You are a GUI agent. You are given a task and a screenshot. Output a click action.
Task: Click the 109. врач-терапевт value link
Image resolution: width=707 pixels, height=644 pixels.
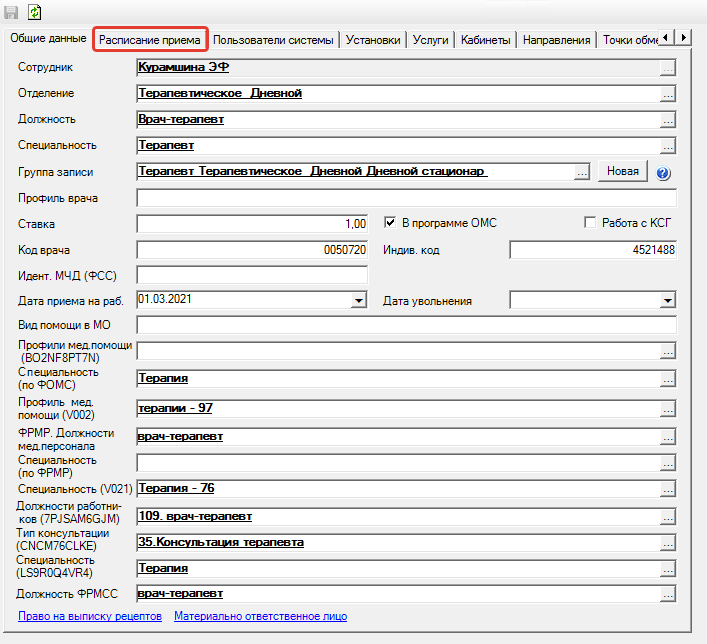(195, 516)
